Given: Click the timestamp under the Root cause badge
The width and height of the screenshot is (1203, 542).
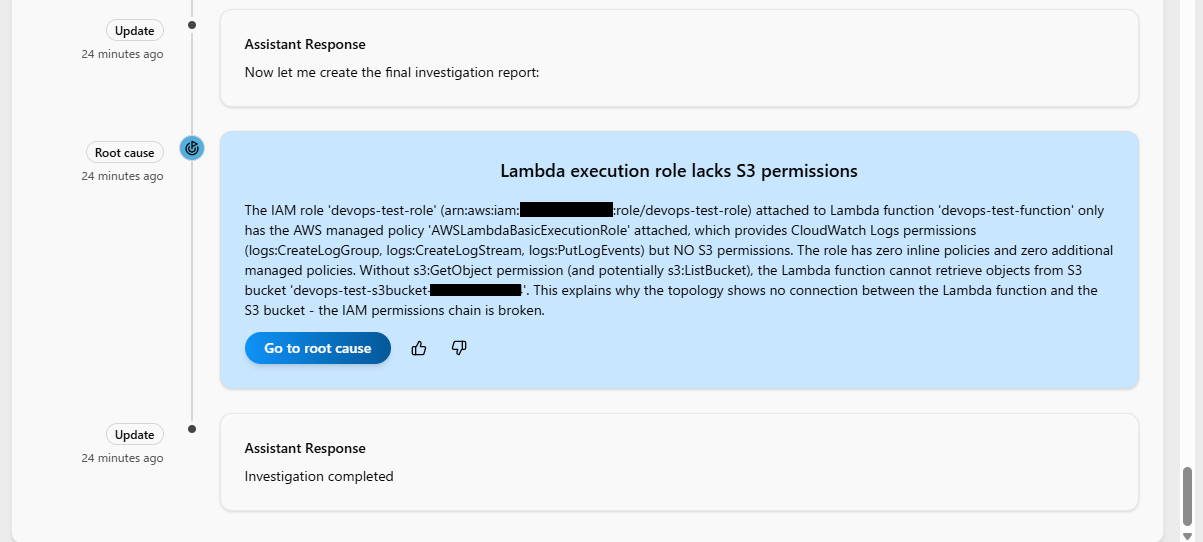Looking at the screenshot, I should (x=122, y=176).
